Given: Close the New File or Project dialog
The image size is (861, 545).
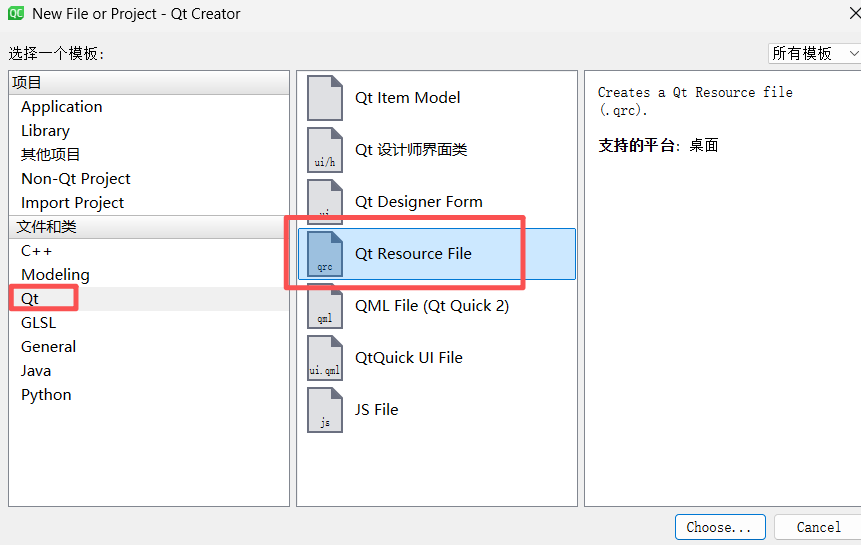Looking at the screenshot, I should [854, 13].
